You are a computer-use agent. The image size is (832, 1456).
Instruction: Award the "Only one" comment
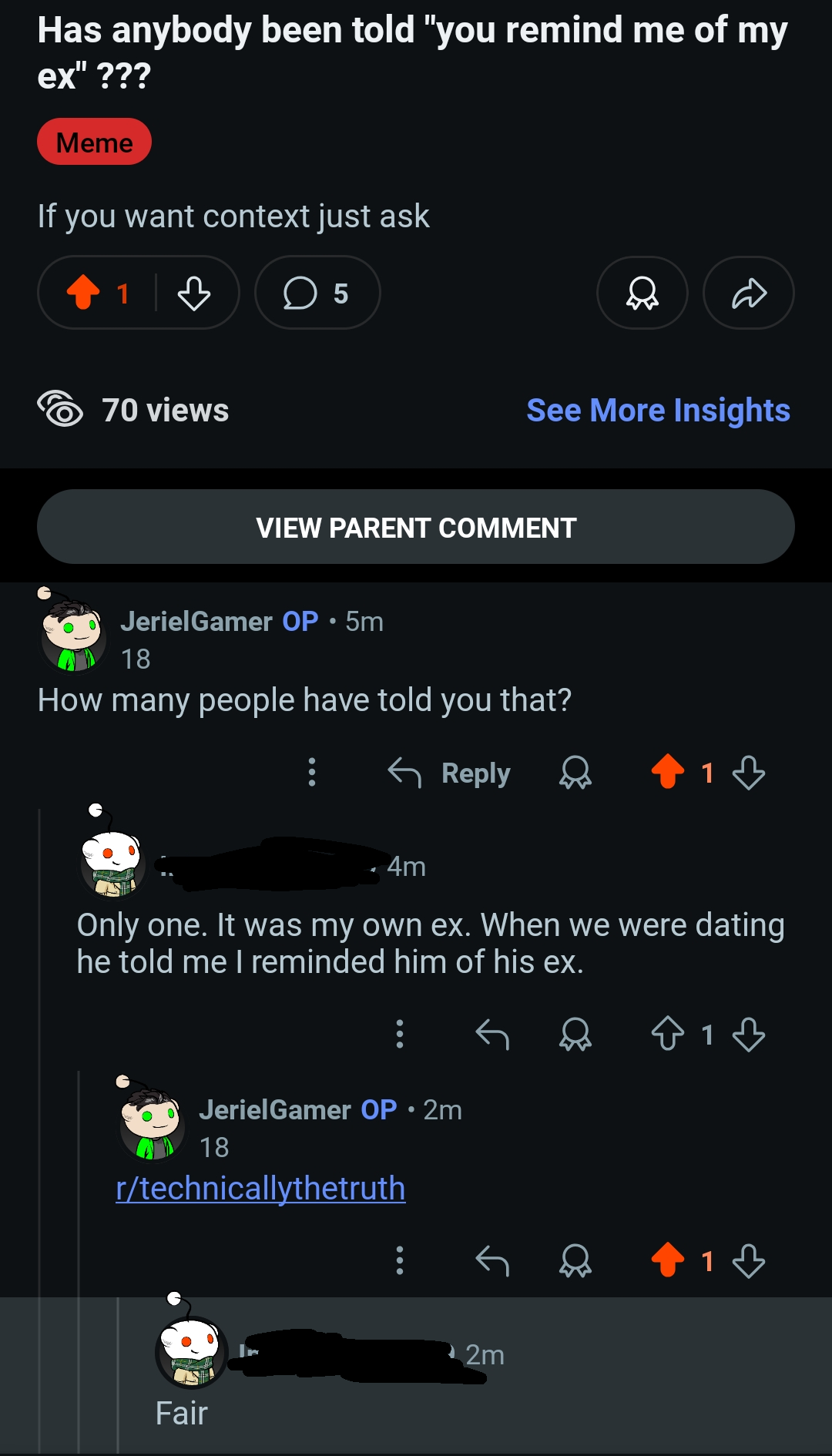pyautogui.click(x=575, y=1034)
